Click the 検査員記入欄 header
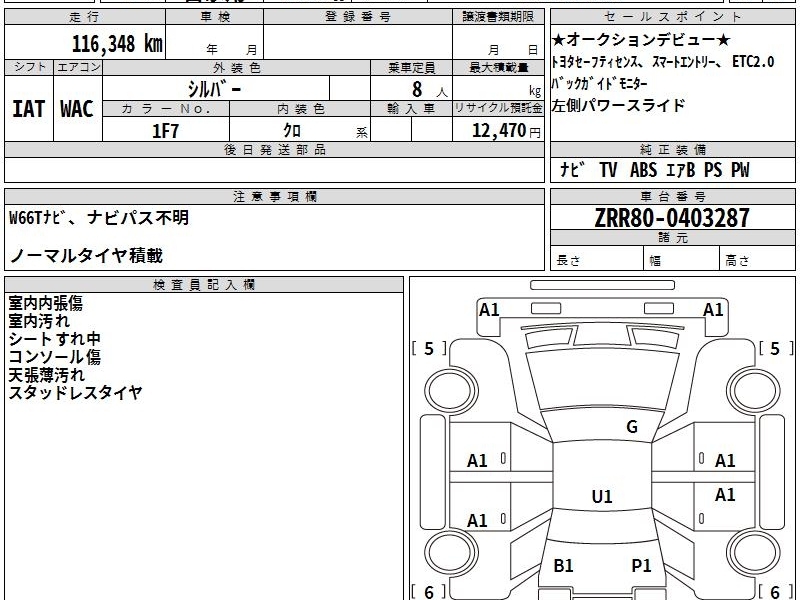This screenshot has height=600, width=800. point(204,285)
